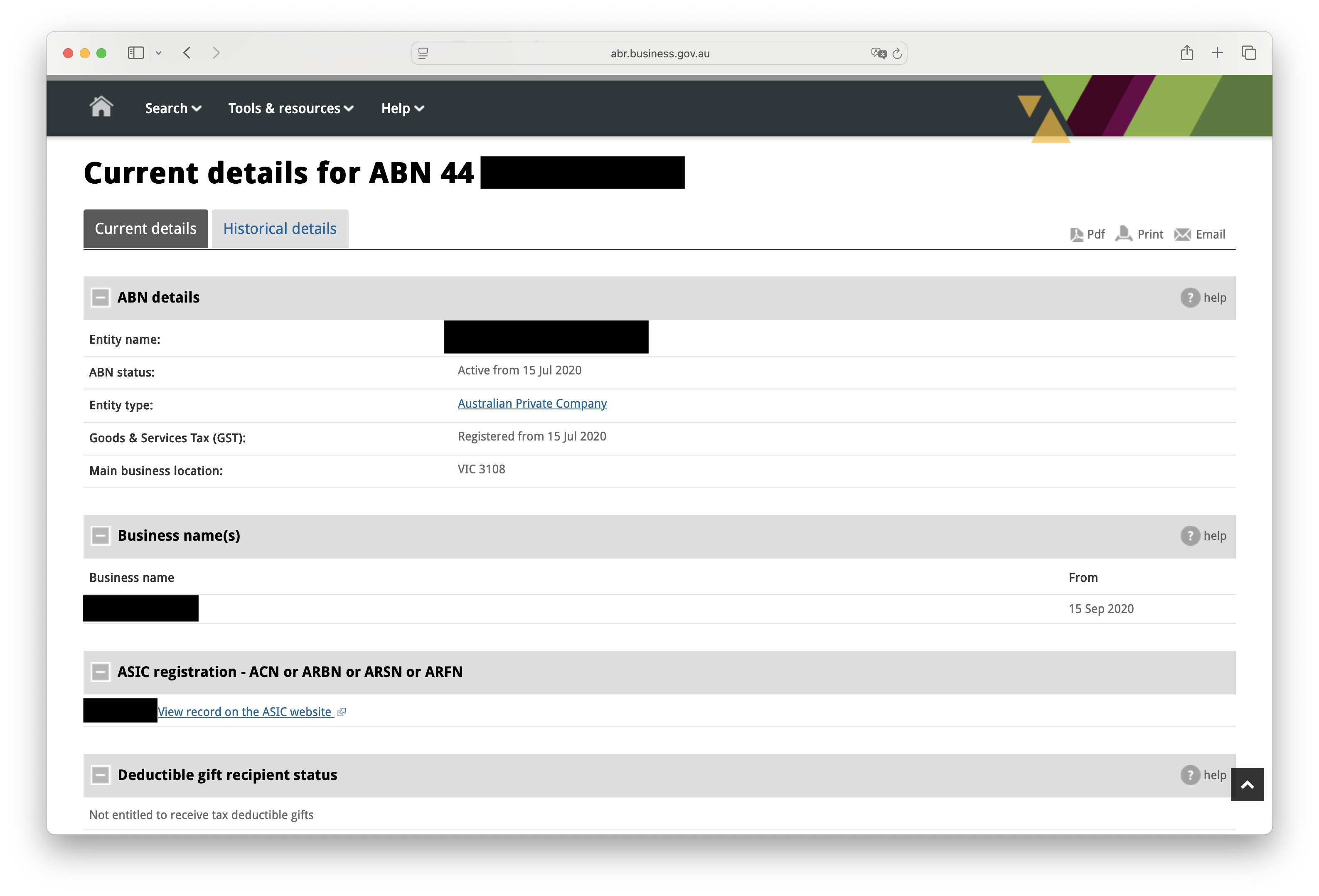
Task: Collapse the ASIC registration section
Action: pyautogui.click(x=101, y=672)
